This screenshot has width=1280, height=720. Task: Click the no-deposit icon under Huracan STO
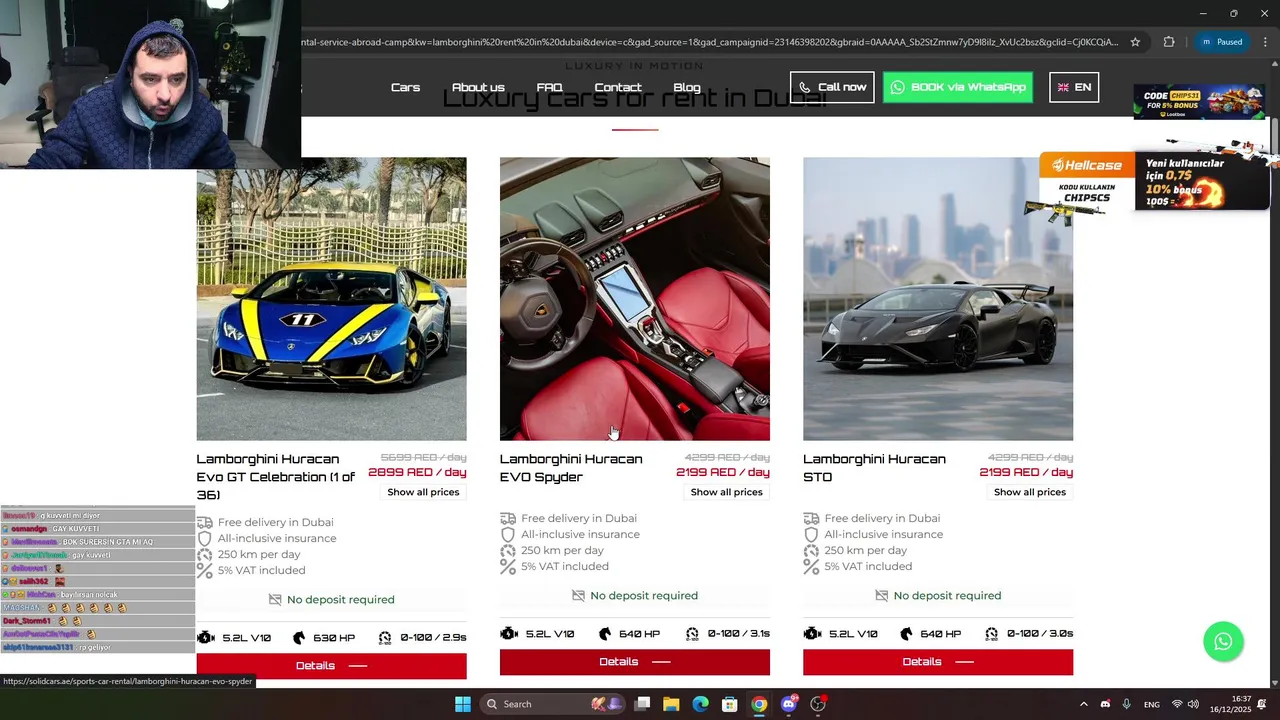881,595
